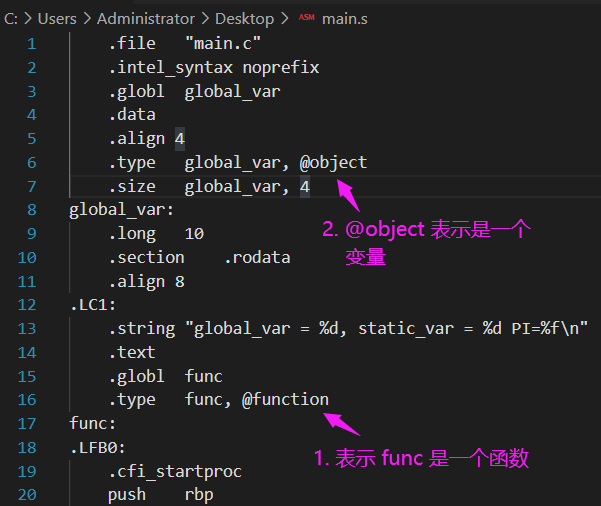Click push instruction on line 20
Screen dimensions: 601x506
(x=127, y=495)
